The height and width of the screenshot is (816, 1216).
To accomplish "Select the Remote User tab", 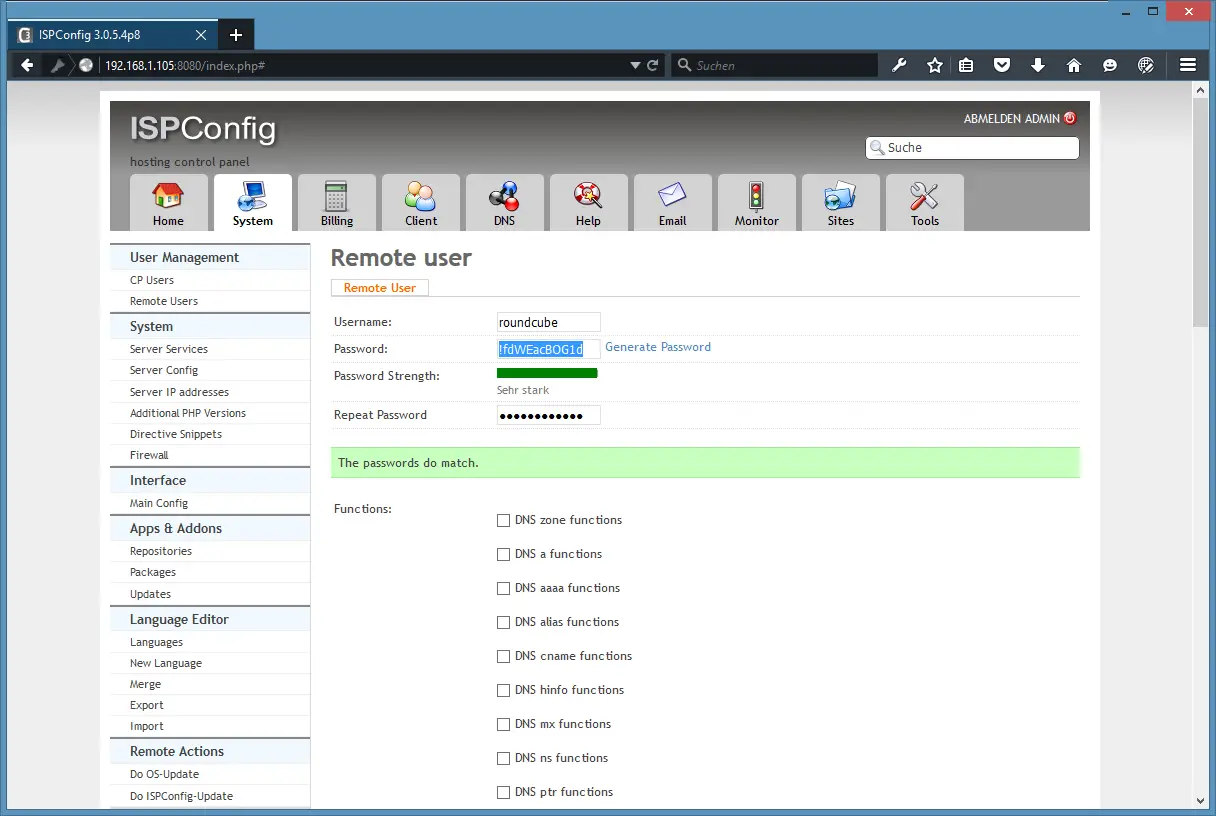I will tap(380, 288).
